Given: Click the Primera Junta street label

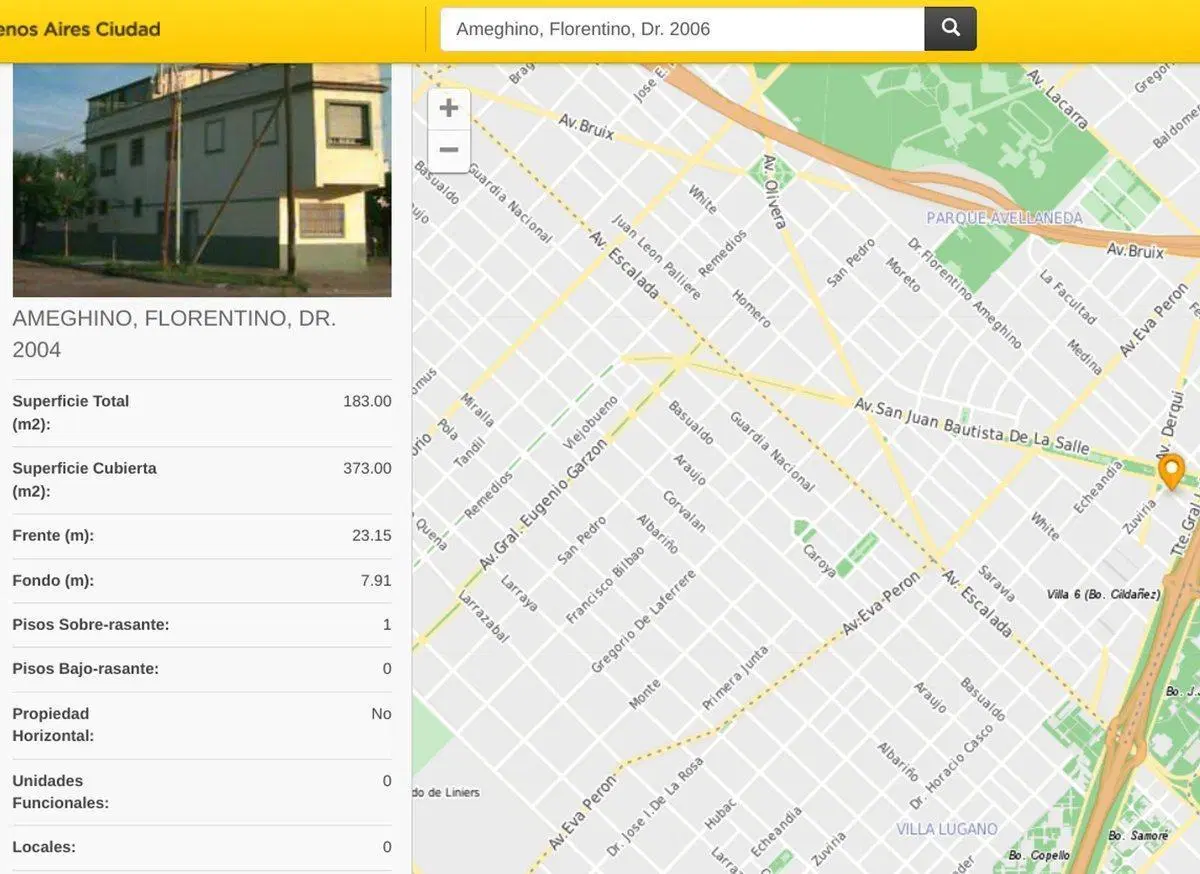Looking at the screenshot, I should pos(735,679).
